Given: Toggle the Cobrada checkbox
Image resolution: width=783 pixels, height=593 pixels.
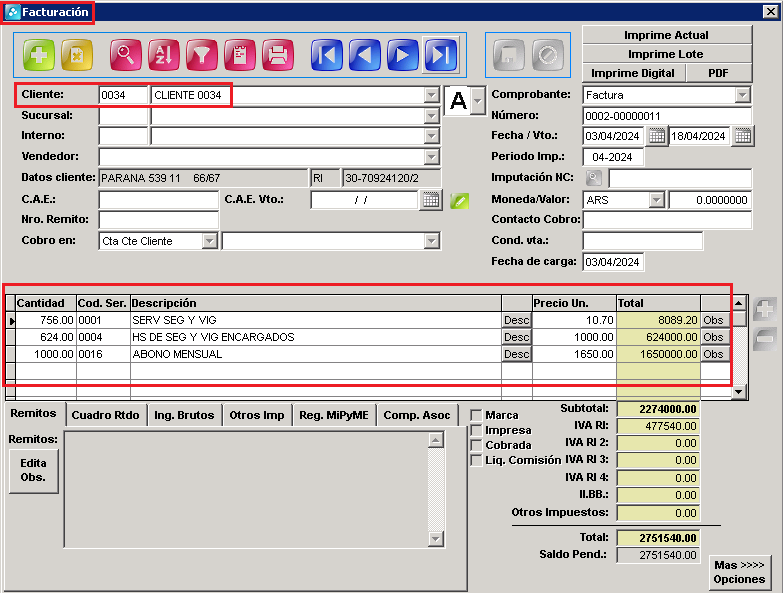Looking at the screenshot, I should [477, 445].
